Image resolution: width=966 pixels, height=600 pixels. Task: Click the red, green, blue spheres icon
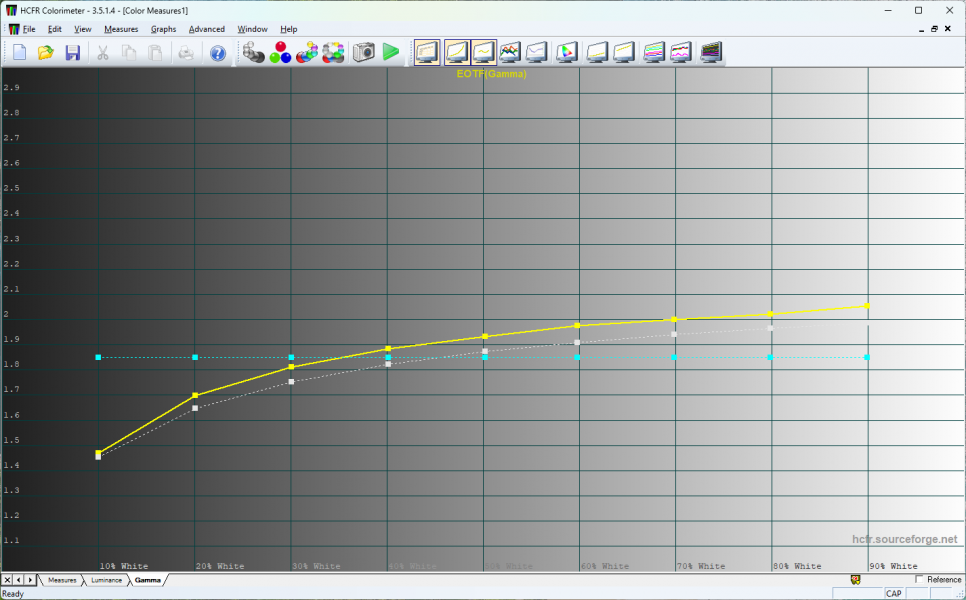click(280, 52)
